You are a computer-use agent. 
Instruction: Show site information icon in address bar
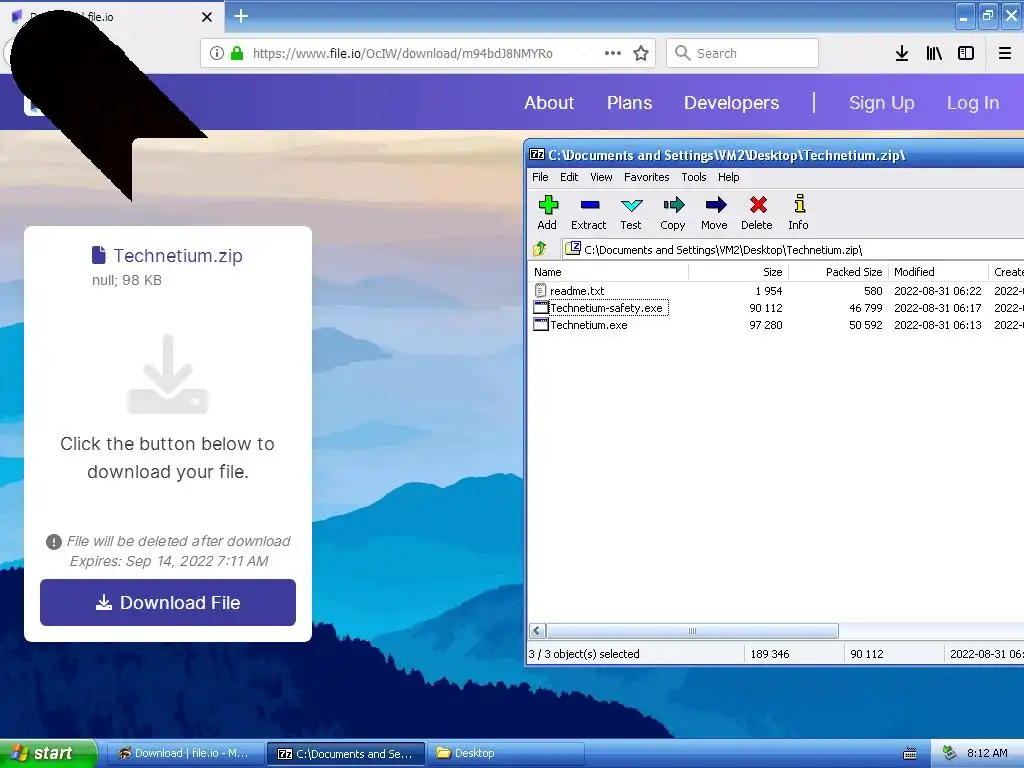(x=217, y=54)
